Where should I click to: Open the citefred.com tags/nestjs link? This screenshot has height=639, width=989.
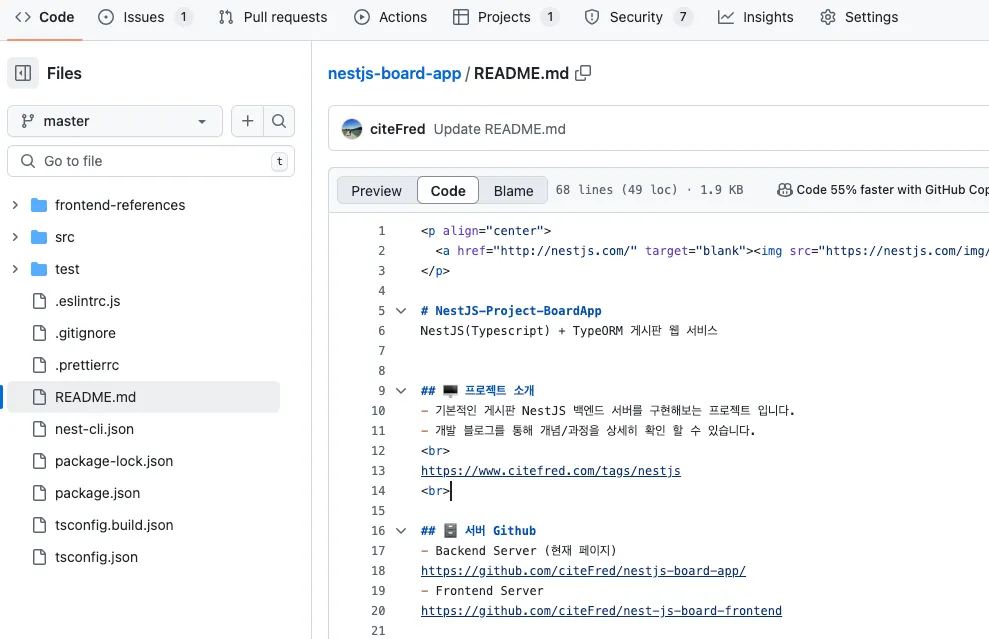click(551, 471)
